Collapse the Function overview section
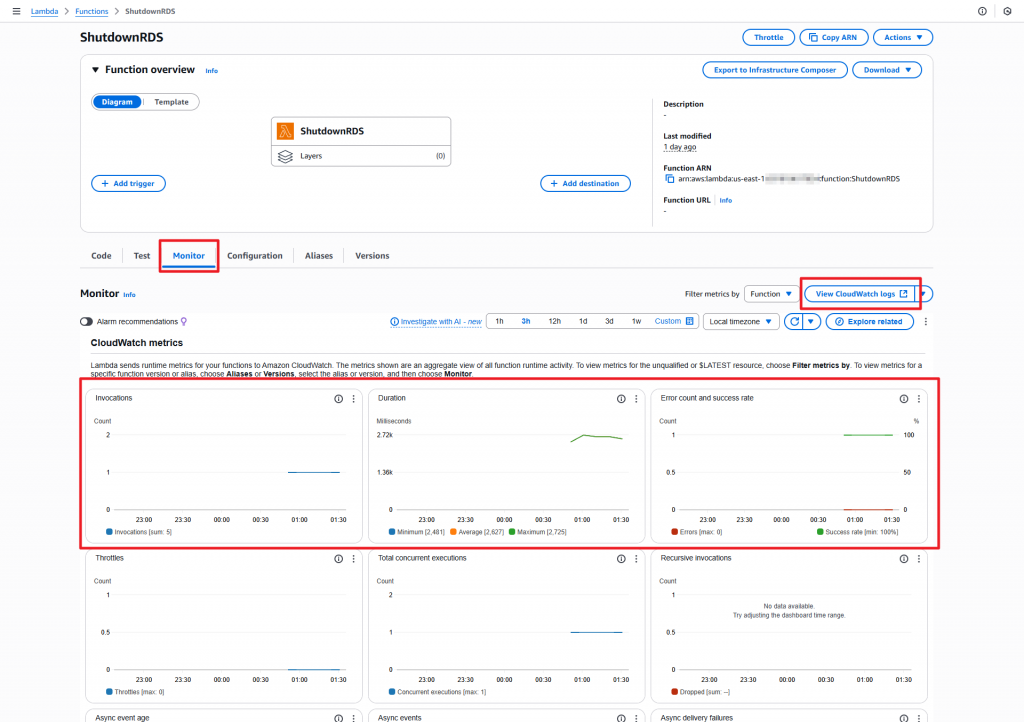The height and width of the screenshot is (722, 1024). pyautogui.click(x=95, y=70)
